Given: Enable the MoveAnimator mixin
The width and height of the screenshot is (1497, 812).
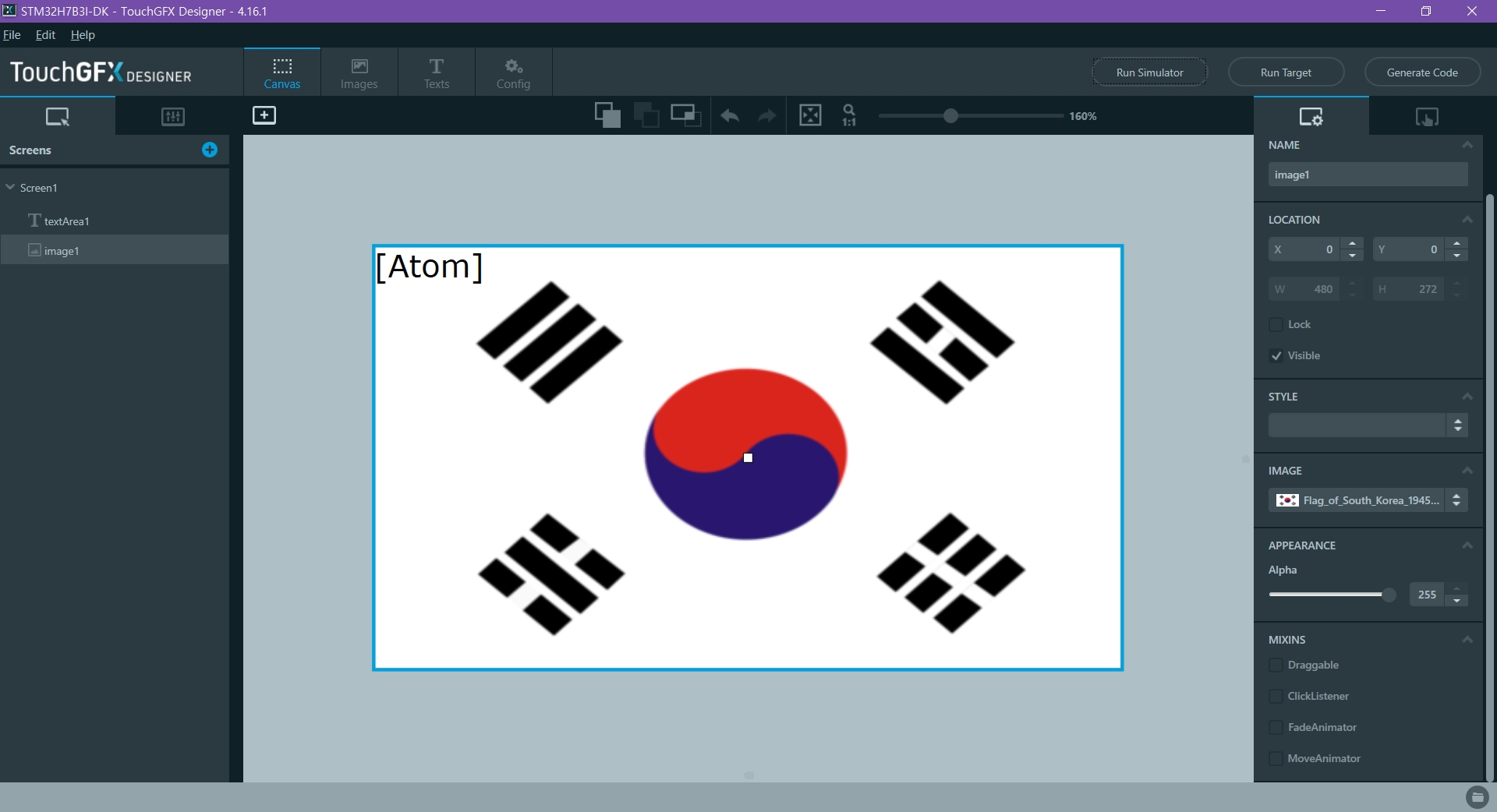Looking at the screenshot, I should point(1276,758).
